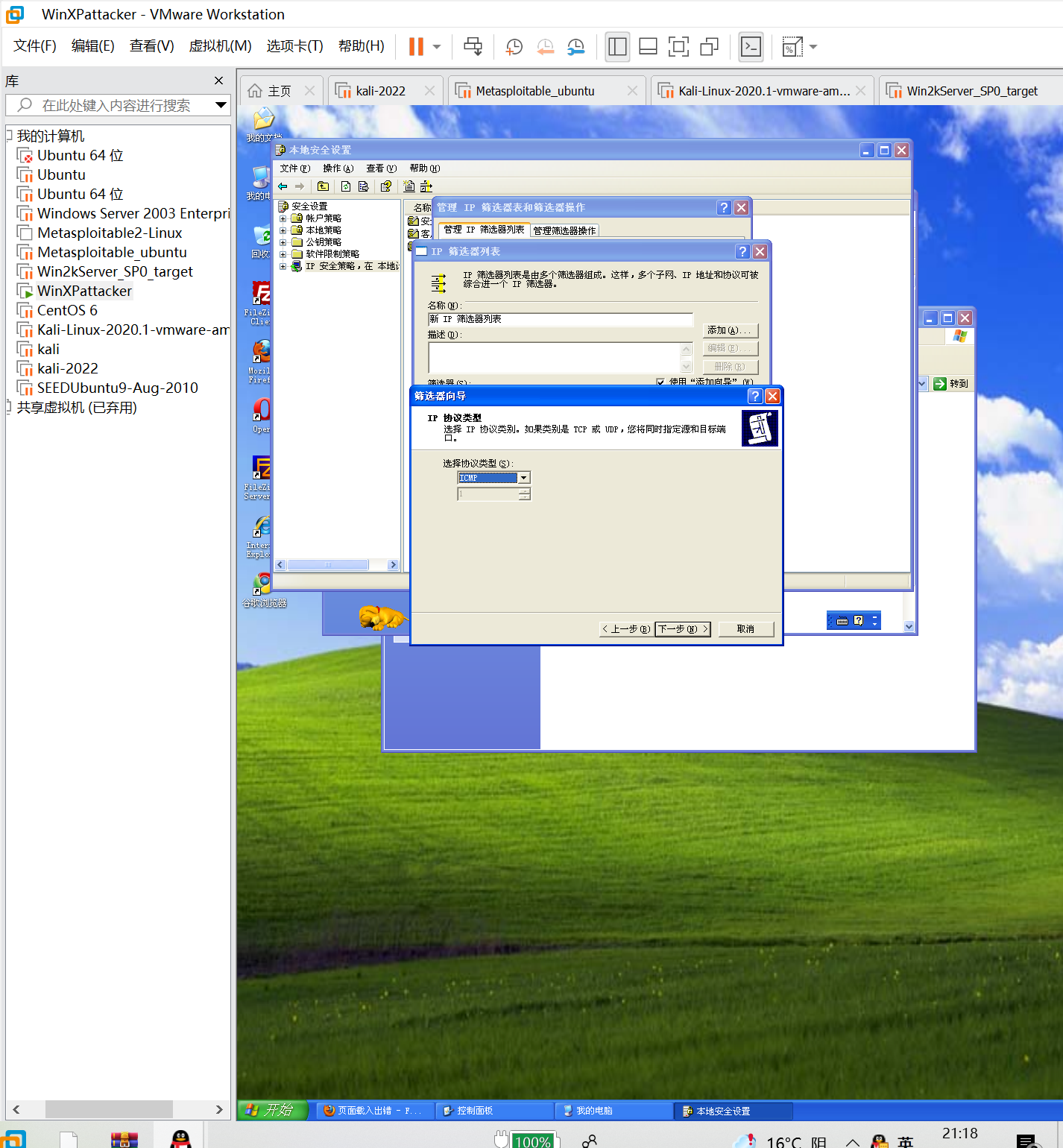Viewport: 1063px width, 1148px height.
Task: Open the library search filter dropdown
Action: (x=221, y=105)
